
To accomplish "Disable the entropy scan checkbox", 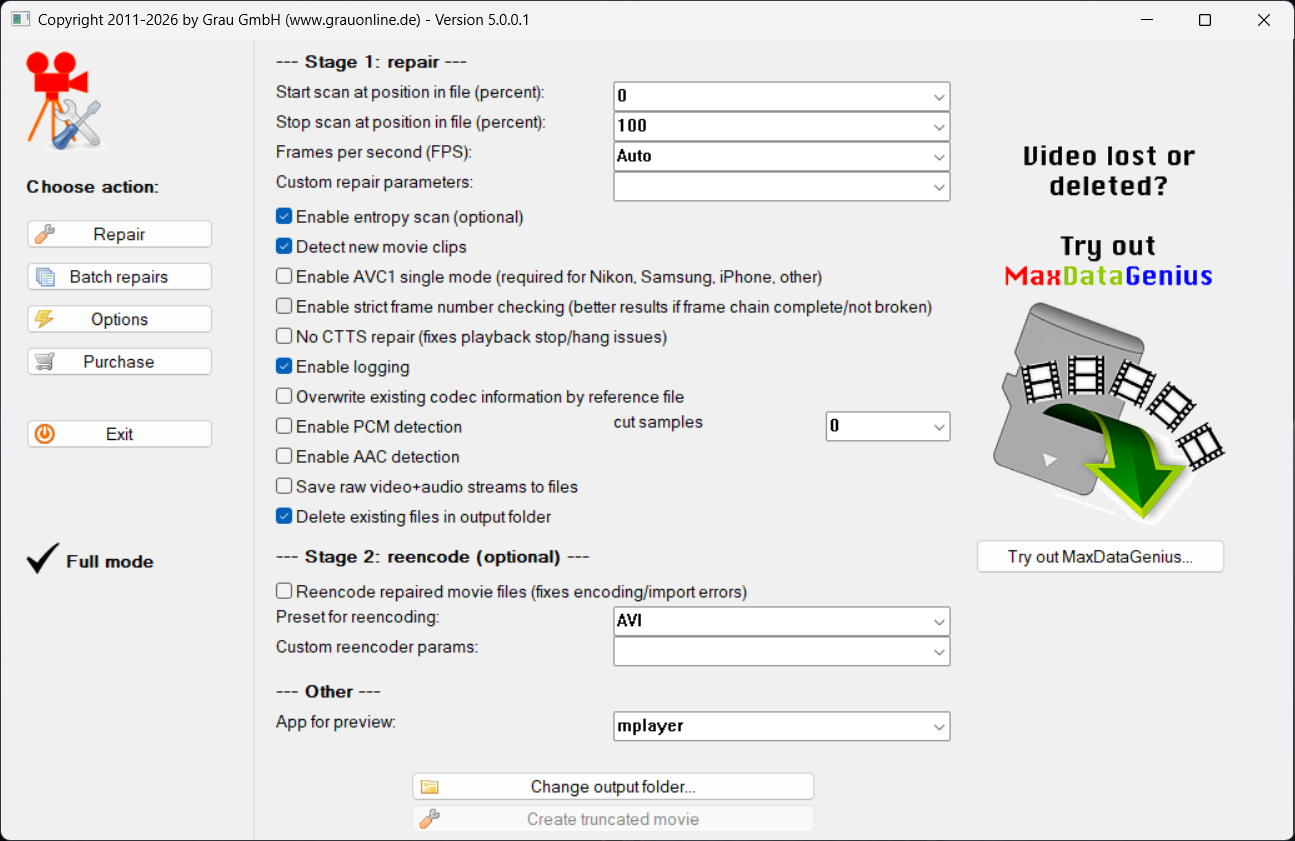I will tap(284, 217).
